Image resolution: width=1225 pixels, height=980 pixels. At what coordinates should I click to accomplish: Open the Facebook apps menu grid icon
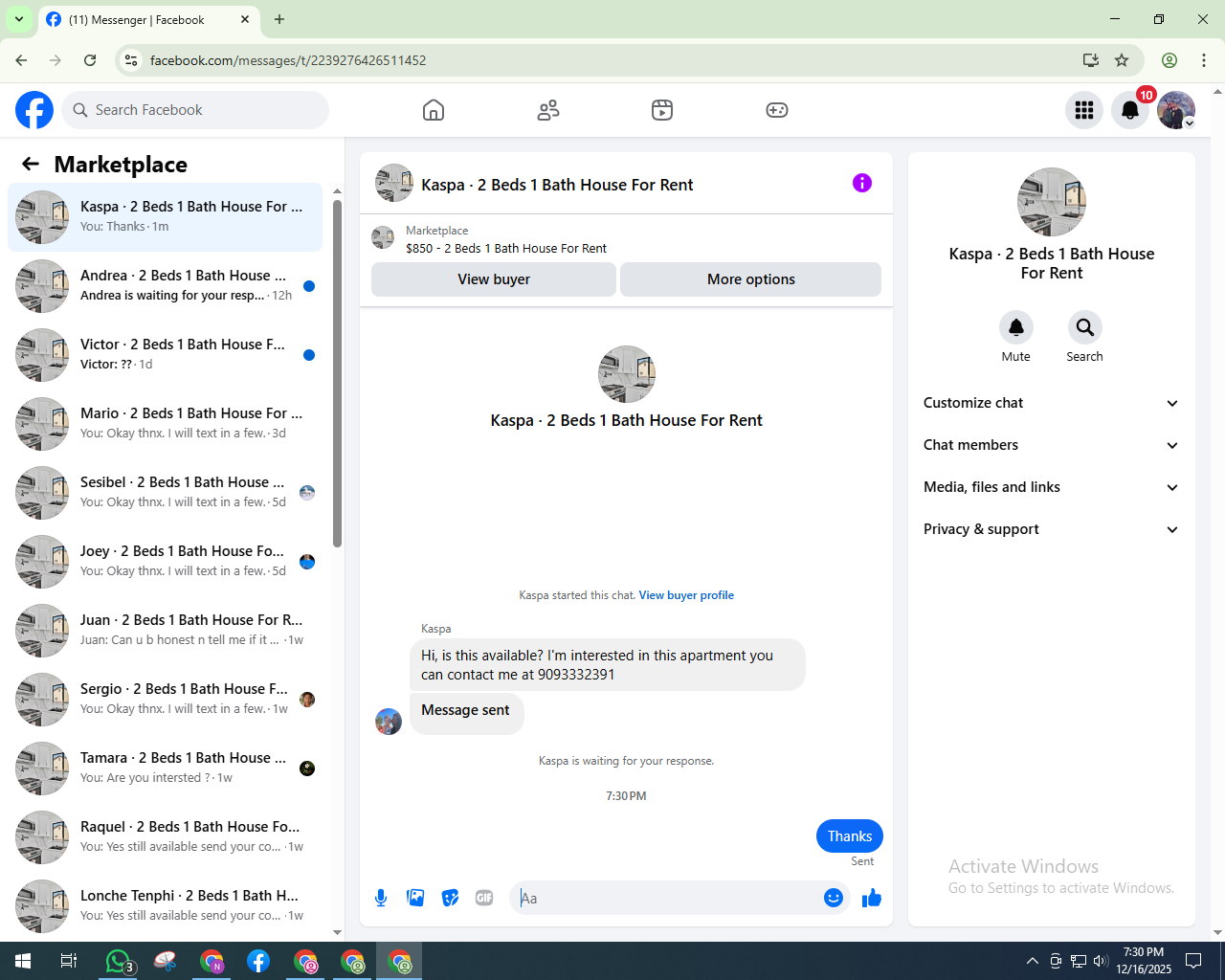[1084, 110]
